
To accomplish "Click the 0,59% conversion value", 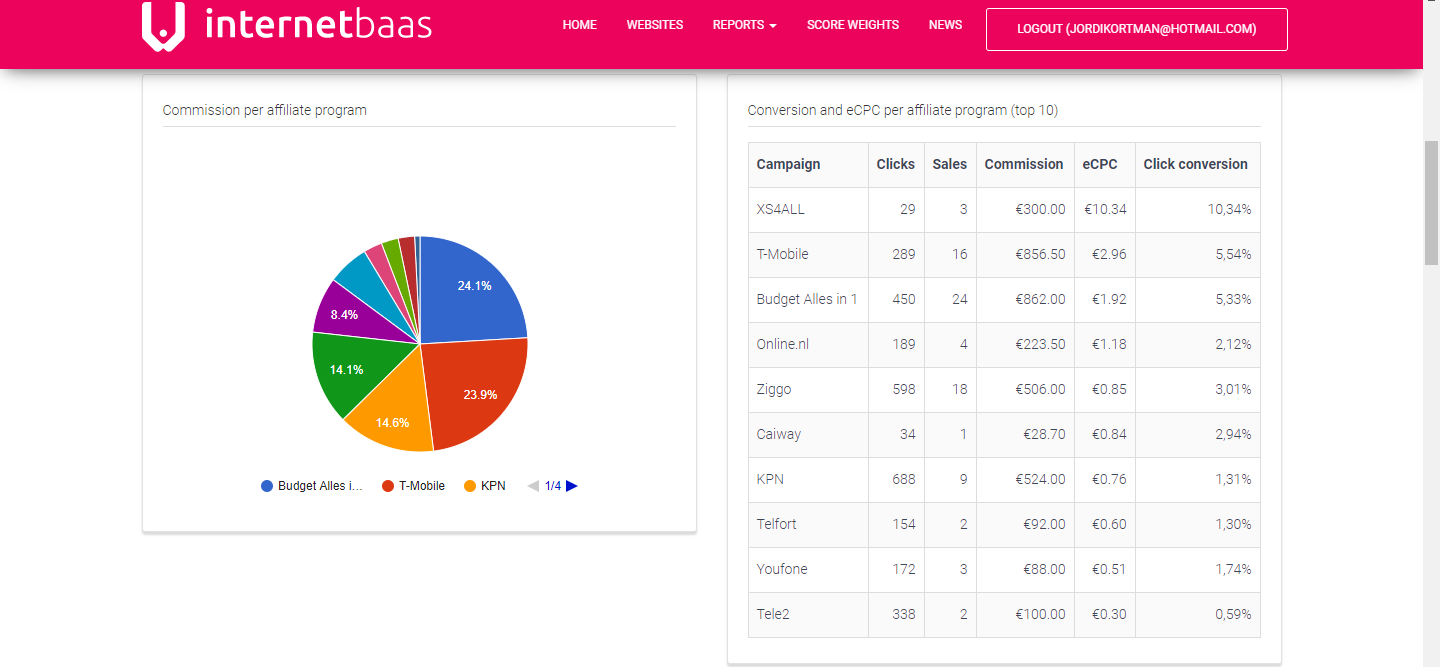I will click(1233, 614).
